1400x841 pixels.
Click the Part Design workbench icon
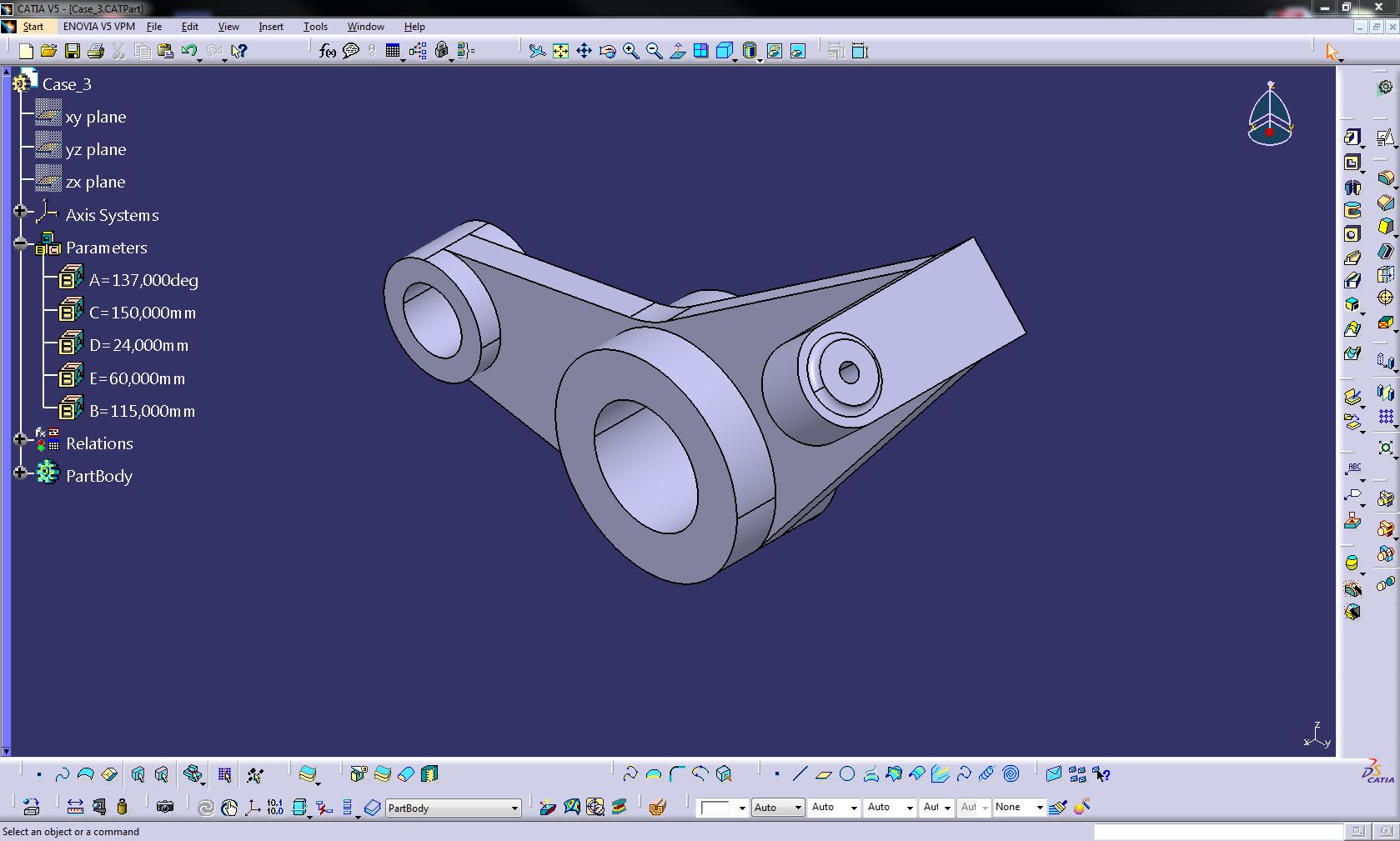[x=1385, y=87]
